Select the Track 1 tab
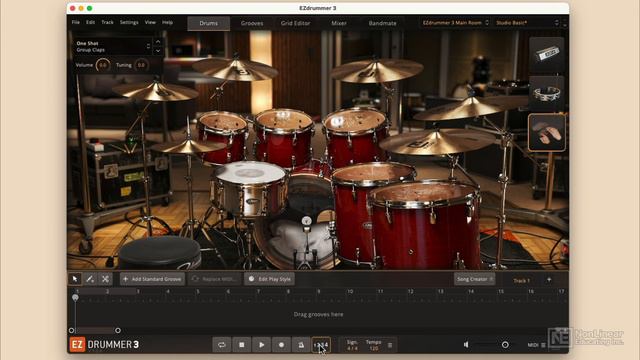The image size is (640, 360). pos(521,280)
